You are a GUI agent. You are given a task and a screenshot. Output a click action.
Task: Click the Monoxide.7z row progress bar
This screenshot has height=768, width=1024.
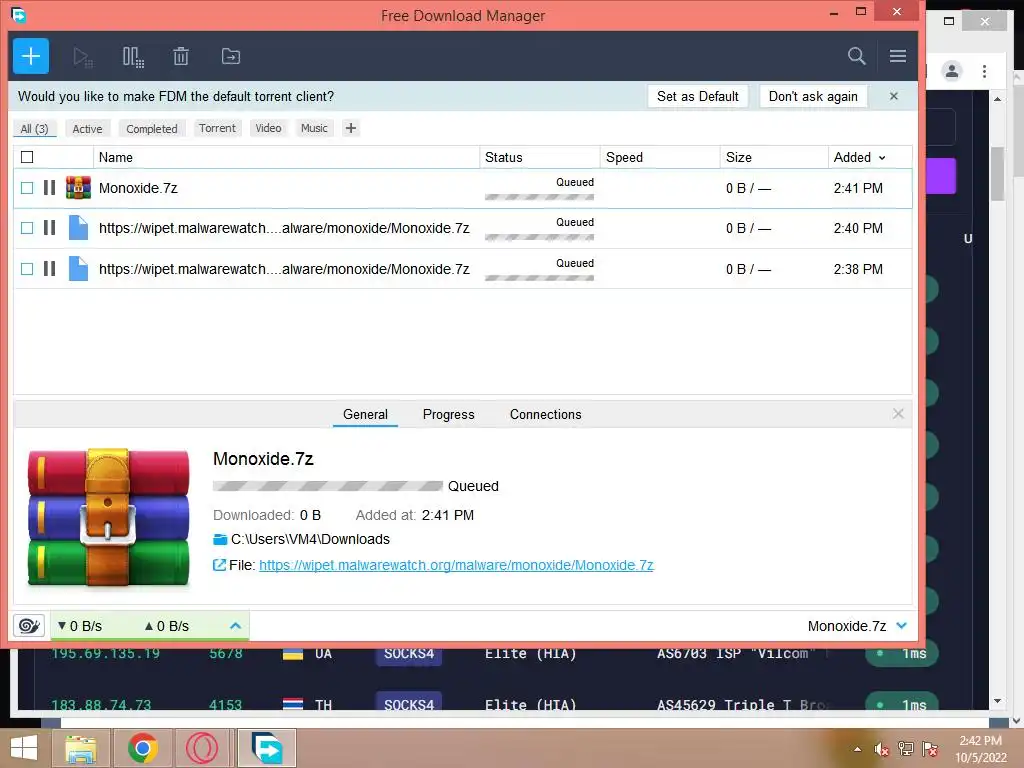point(539,197)
